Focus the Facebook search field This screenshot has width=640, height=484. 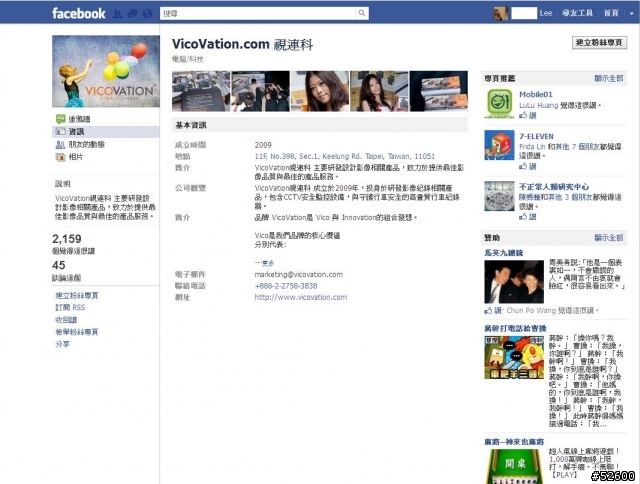pyautogui.click(x=258, y=13)
